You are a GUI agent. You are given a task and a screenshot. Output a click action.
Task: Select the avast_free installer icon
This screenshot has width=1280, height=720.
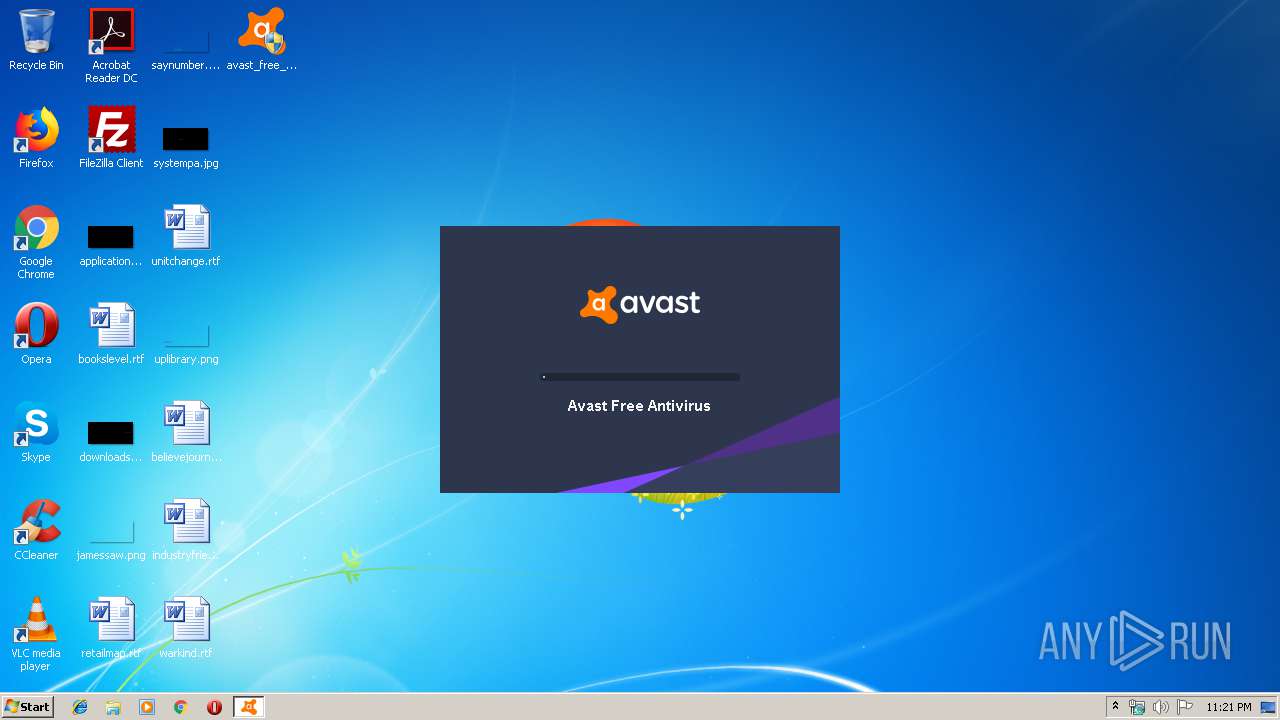coord(261,40)
